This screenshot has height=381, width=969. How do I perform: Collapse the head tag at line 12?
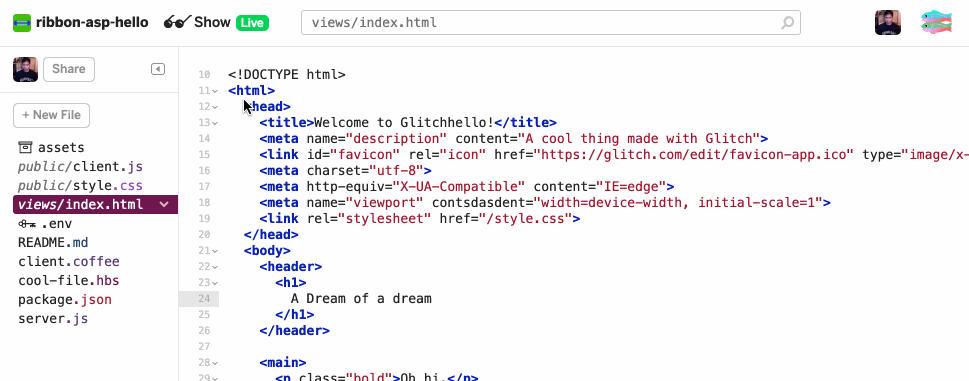pyautogui.click(x=215, y=107)
